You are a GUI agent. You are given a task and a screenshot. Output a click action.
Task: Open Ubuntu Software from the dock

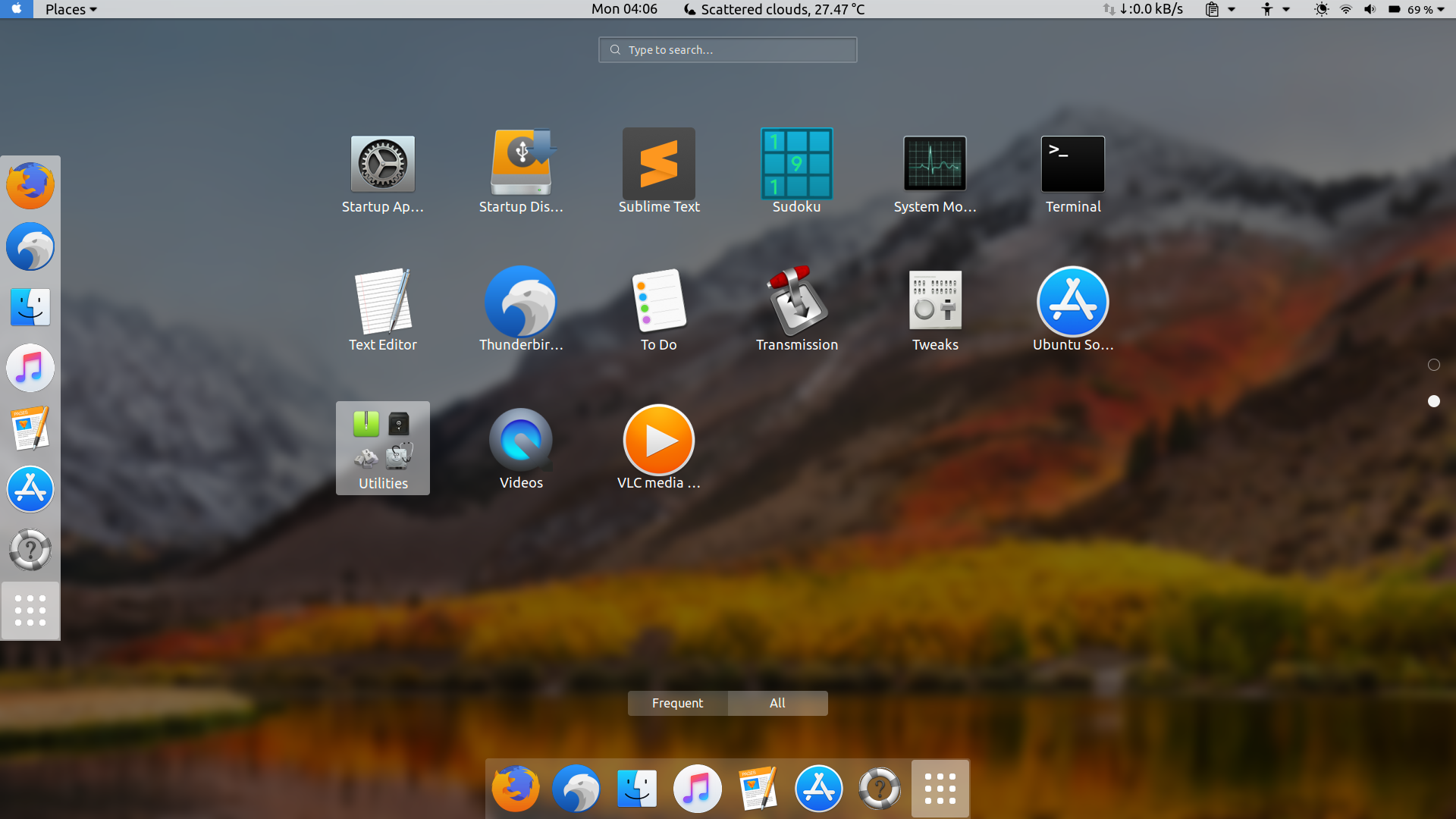tap(818, 788)
